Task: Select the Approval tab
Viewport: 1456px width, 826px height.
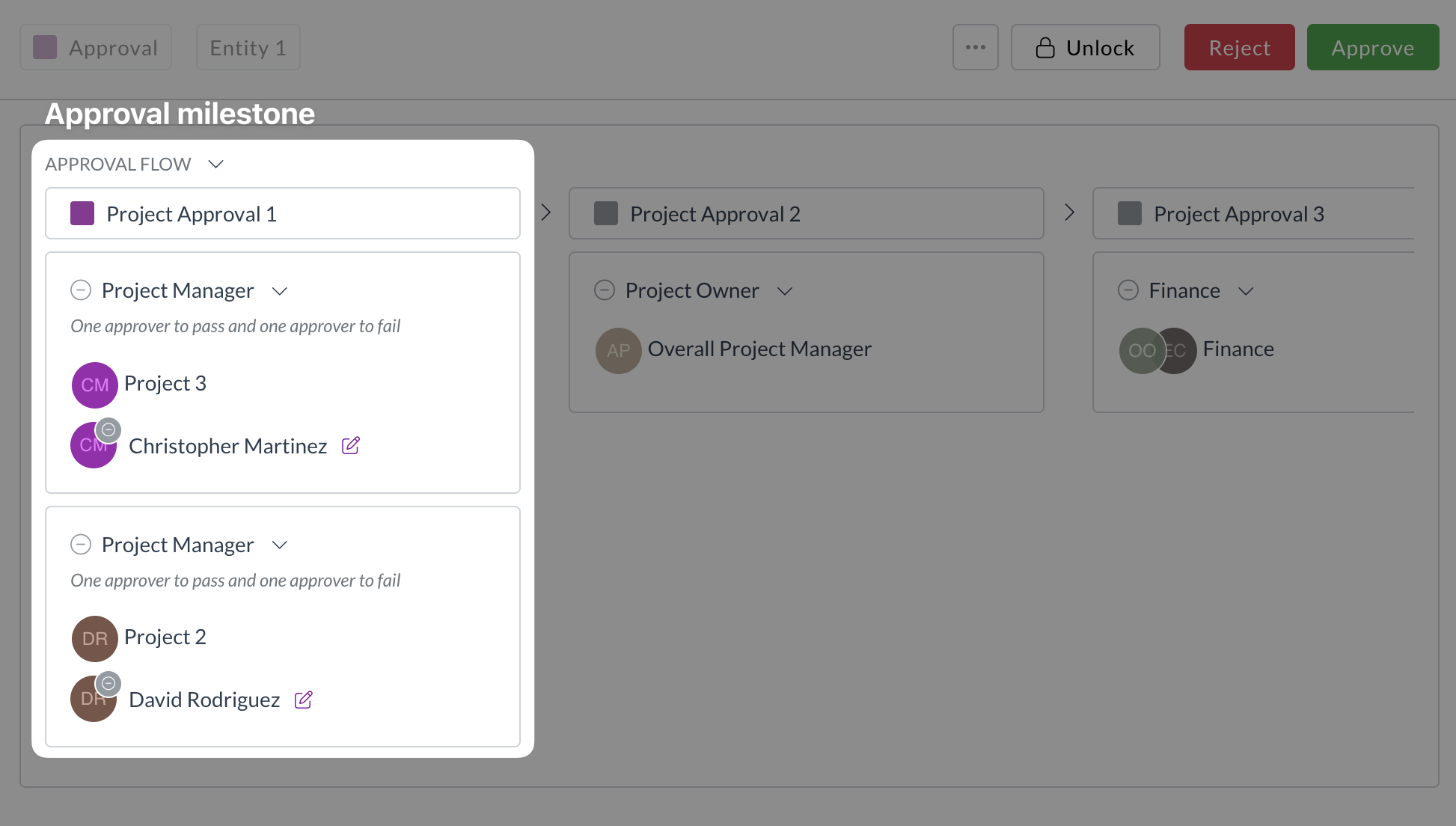Action: coord(96,47)
